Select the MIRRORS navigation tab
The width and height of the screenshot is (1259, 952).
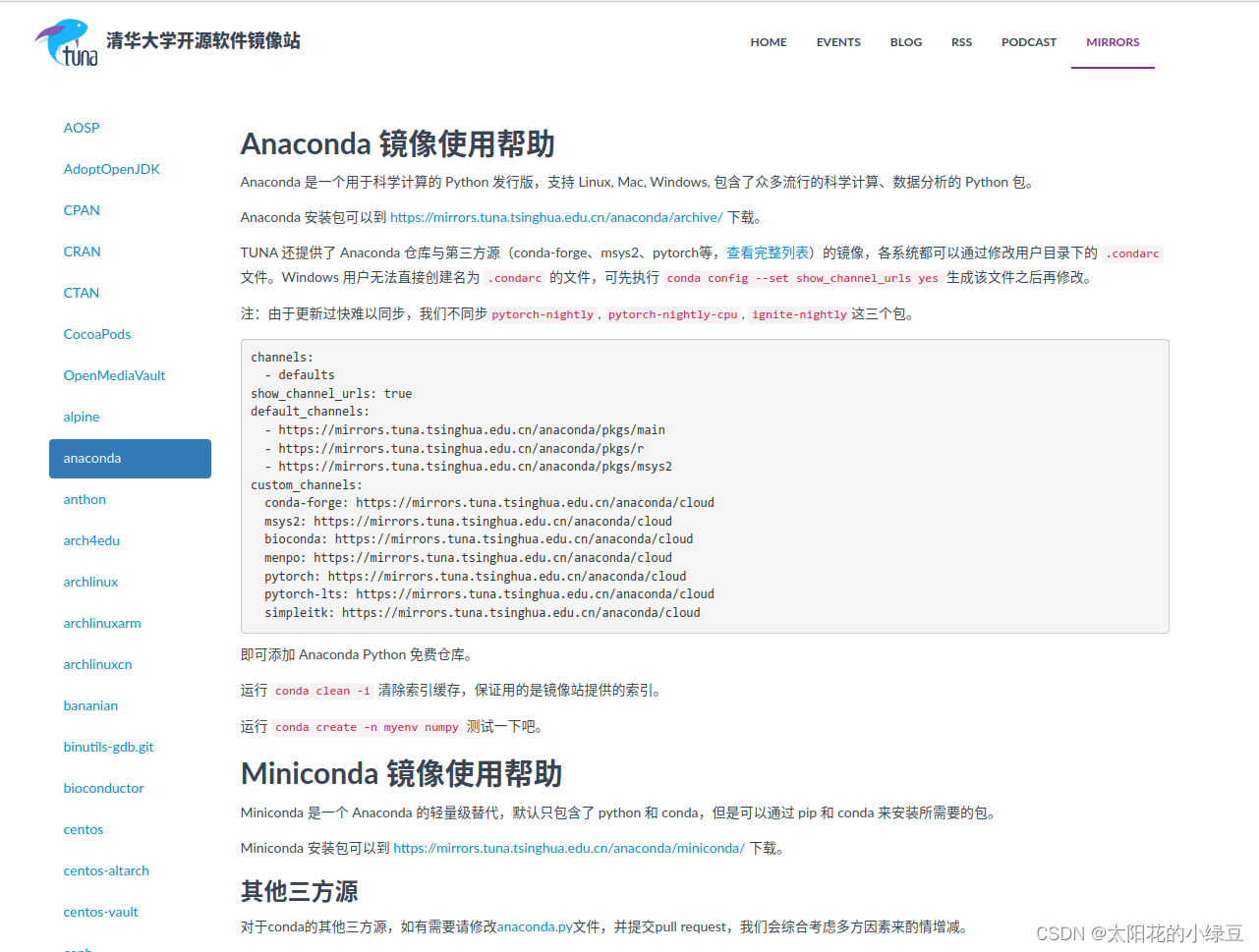(1113, 42)
